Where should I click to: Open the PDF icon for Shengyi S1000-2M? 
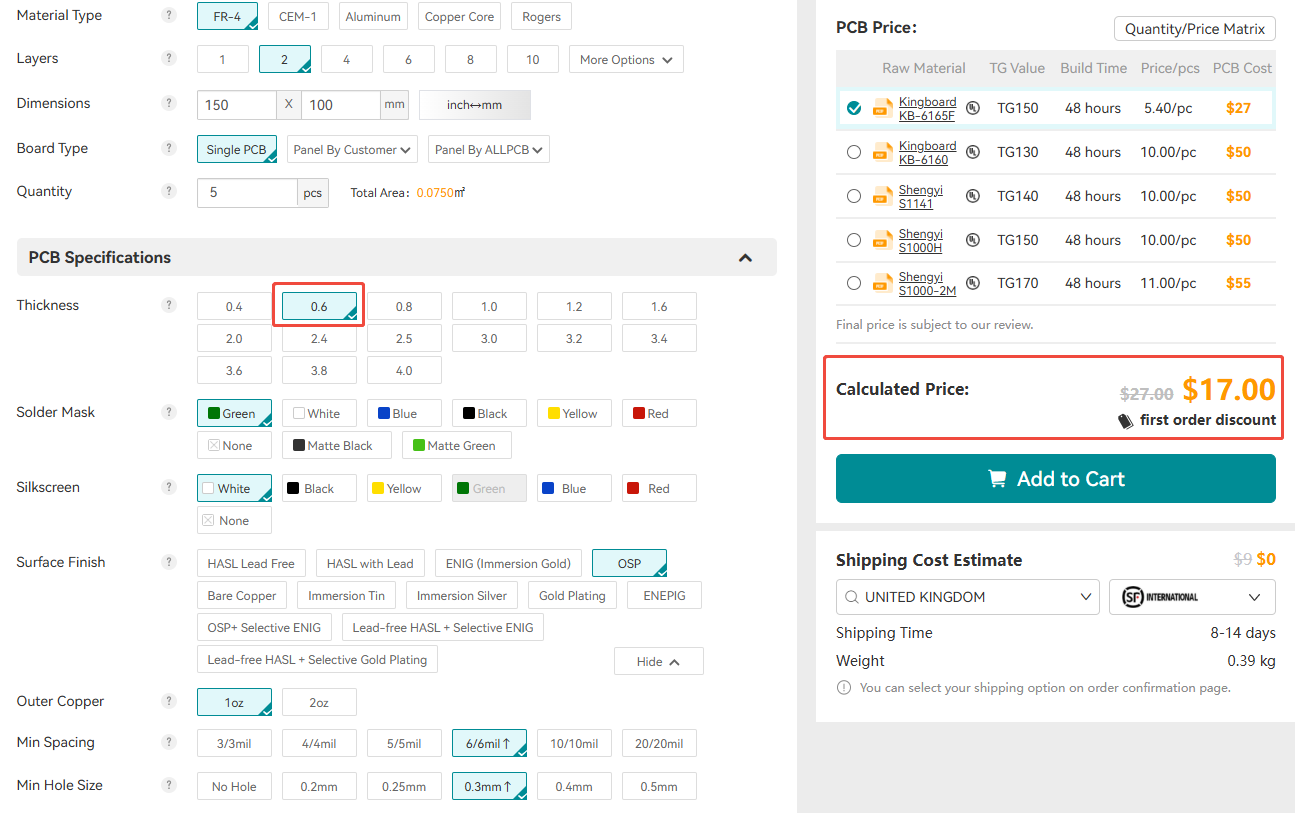point(882,283)
